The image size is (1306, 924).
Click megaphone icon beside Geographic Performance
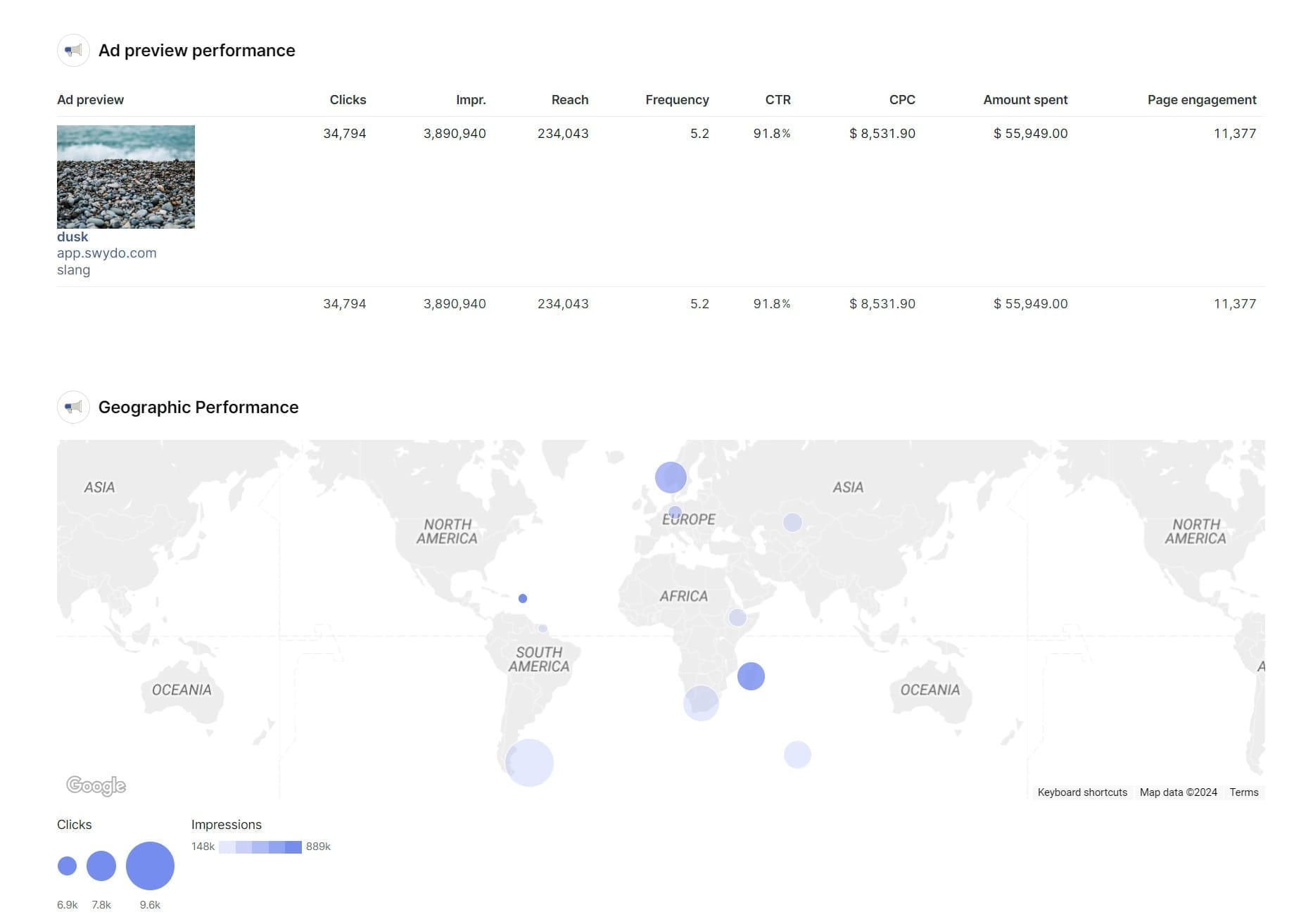pyautogui.click(x=73, y=407)
